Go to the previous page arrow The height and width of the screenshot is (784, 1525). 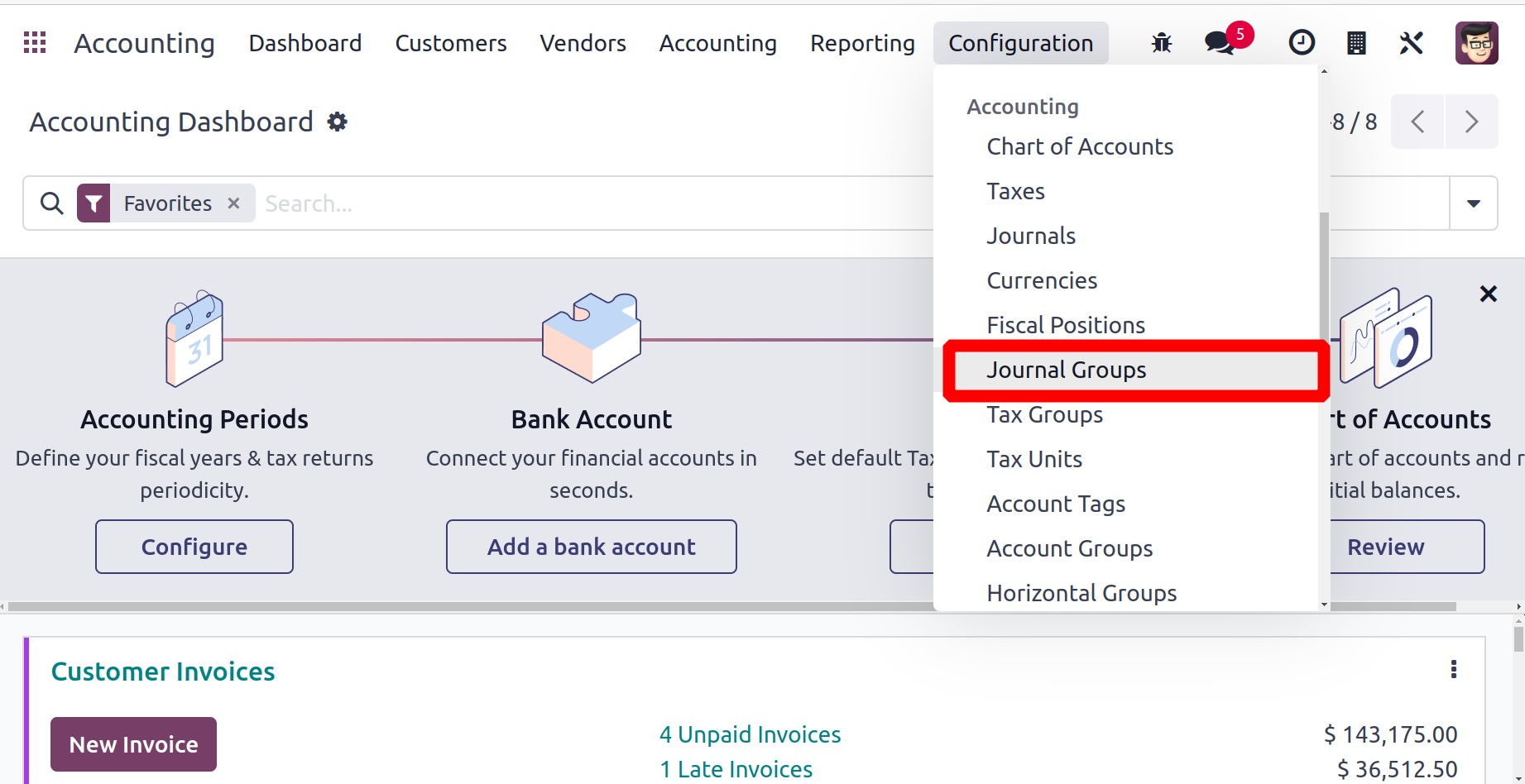1417,122
